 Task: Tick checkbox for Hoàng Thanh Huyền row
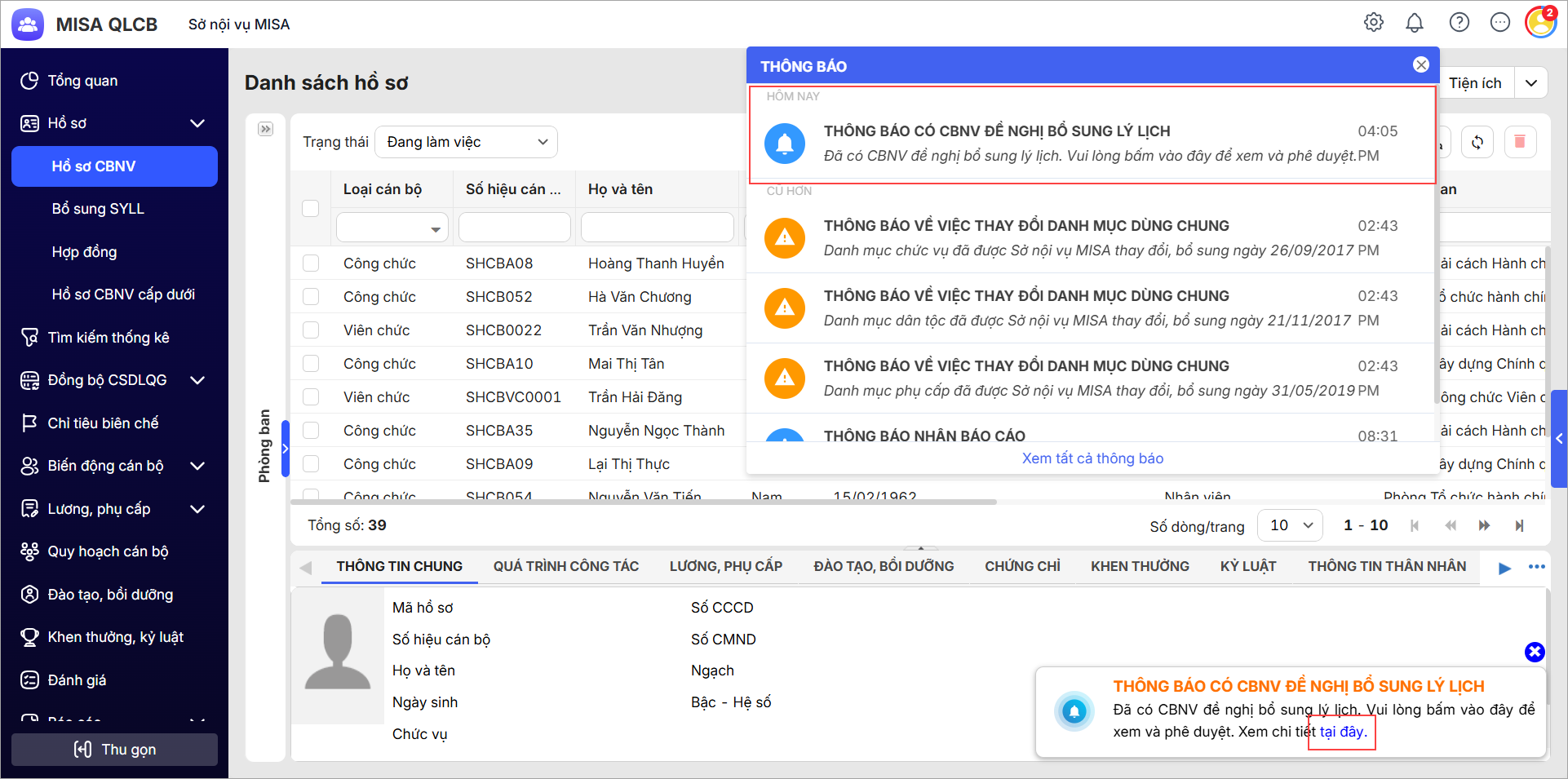[x=311, y=263]
